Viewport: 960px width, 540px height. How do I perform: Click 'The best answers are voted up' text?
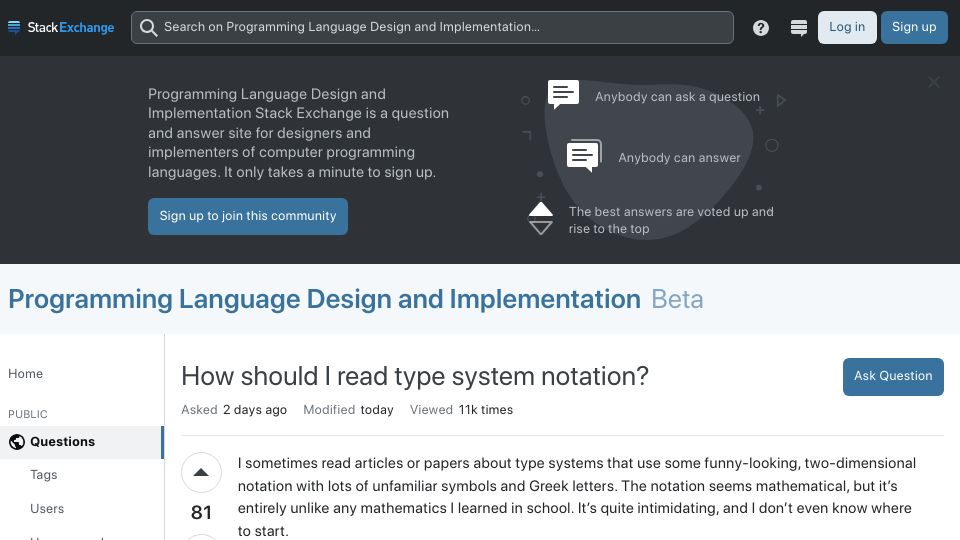click(671, 220)
